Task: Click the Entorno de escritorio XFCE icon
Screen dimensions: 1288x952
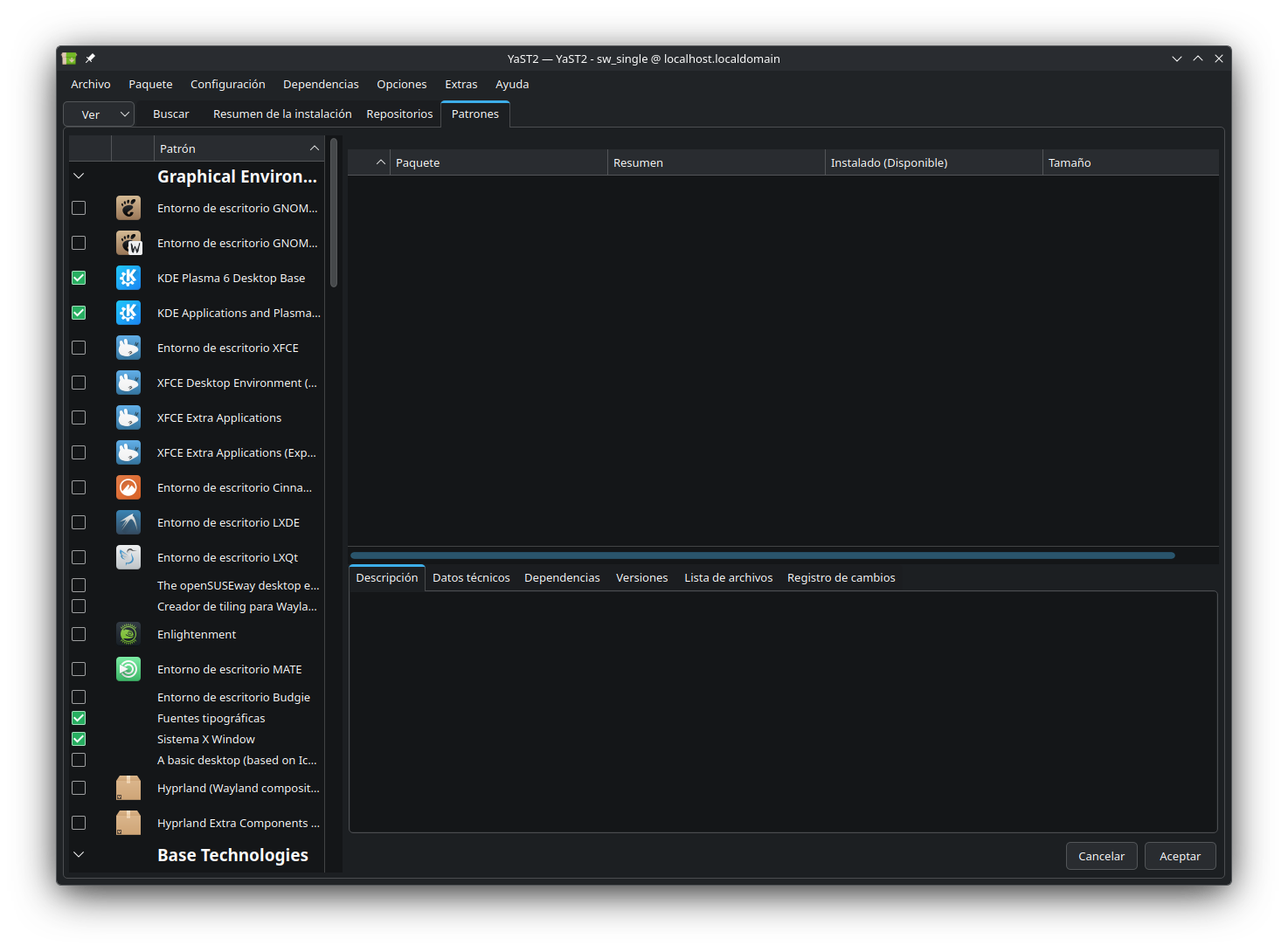Action: coord(128,348)
